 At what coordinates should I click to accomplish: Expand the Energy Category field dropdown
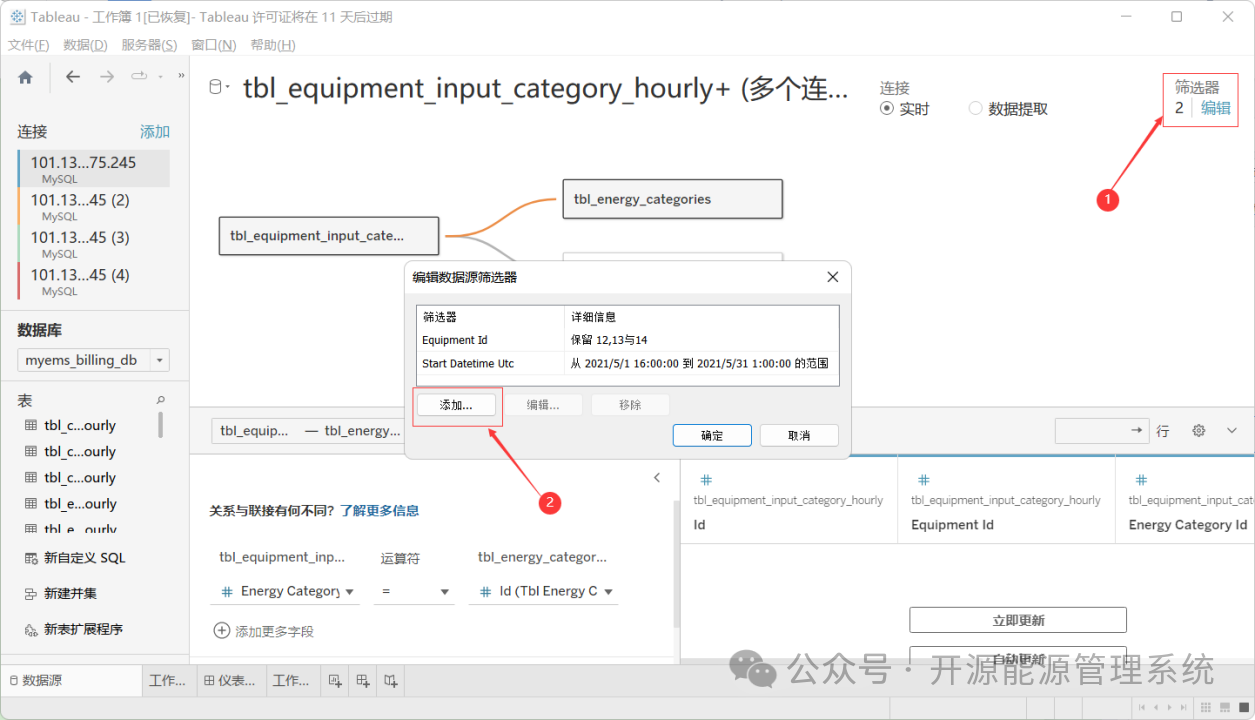coord(285,592)
